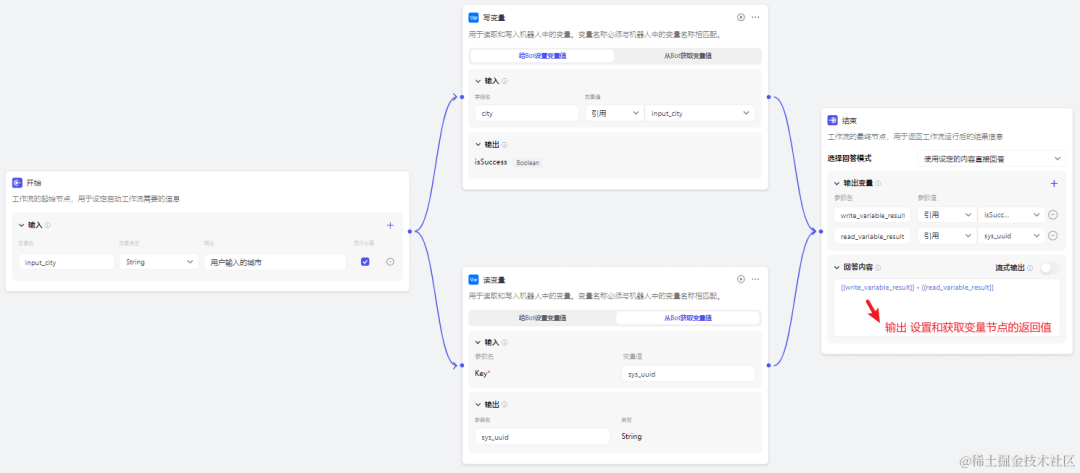The width and height of the screenshot is (1080, 473).
Task: Select 给Bot设置变量值 tab in 写变量 node
Action: [x=542, y=56]
